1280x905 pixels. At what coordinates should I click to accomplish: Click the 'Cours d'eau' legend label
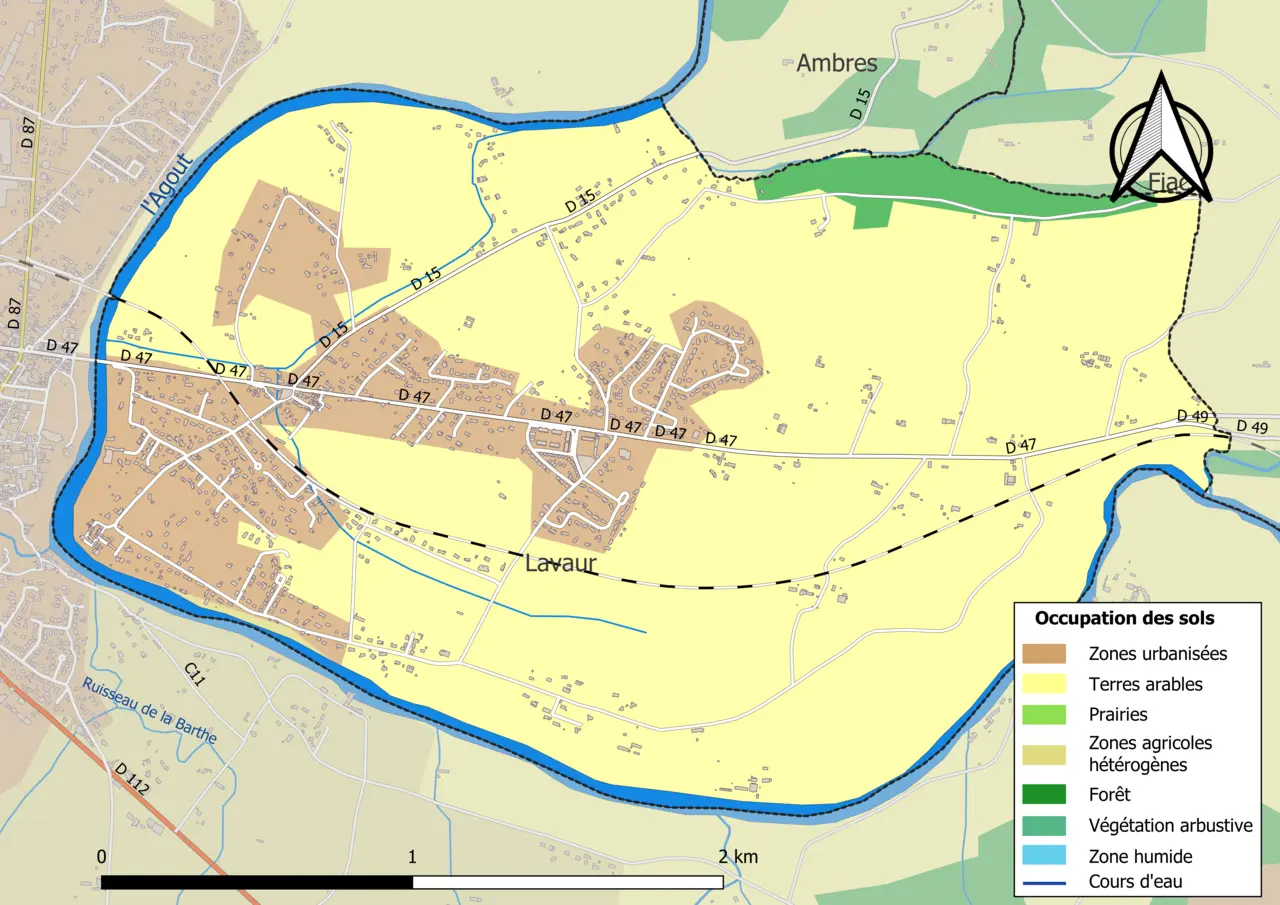tap(1136, 882)
